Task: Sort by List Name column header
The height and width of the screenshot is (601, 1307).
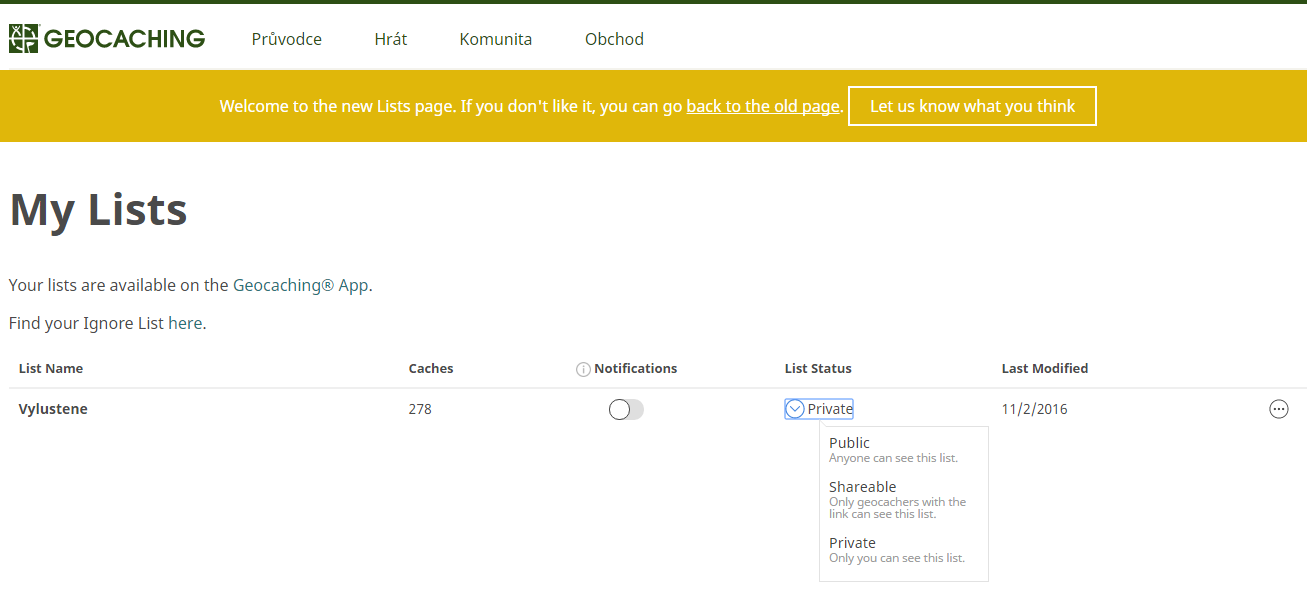Action: pyautogui.click(x=51, y=369)
